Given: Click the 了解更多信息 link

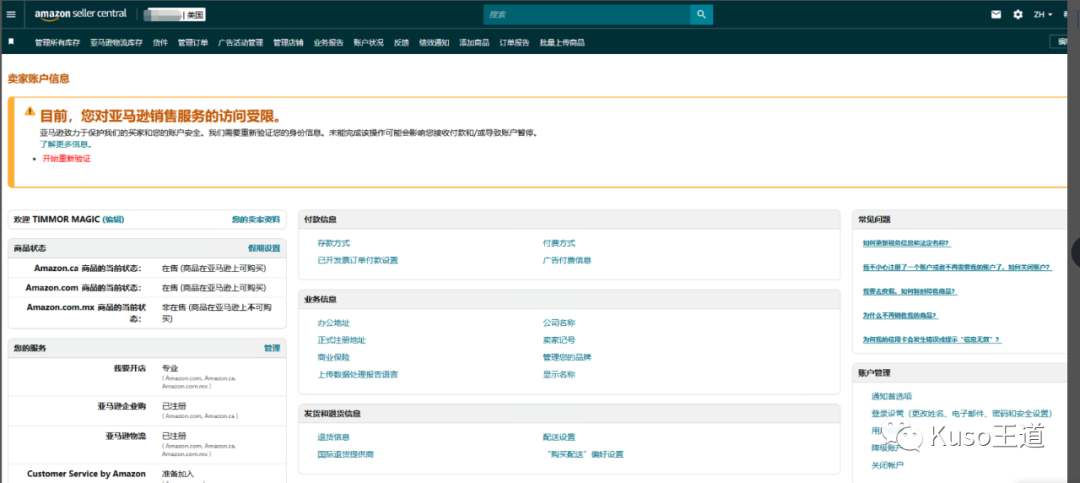Looking at the screenshot, I should (65, 145).
